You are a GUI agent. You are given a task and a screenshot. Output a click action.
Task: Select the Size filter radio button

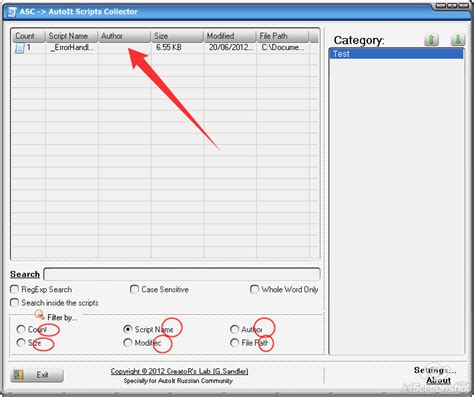[x=21, y=343]
